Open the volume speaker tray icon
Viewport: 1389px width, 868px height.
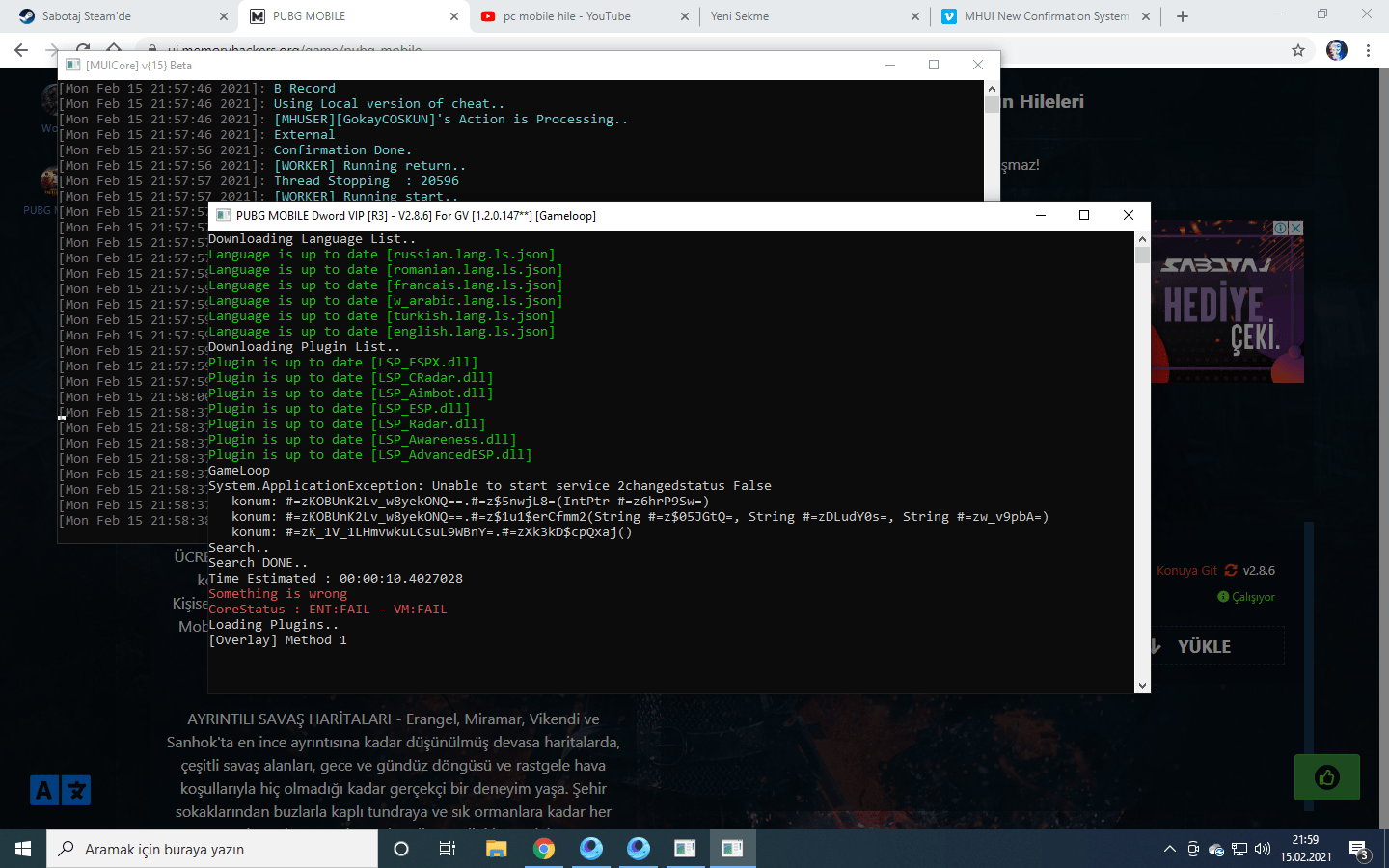click(x=1264, y=849)
